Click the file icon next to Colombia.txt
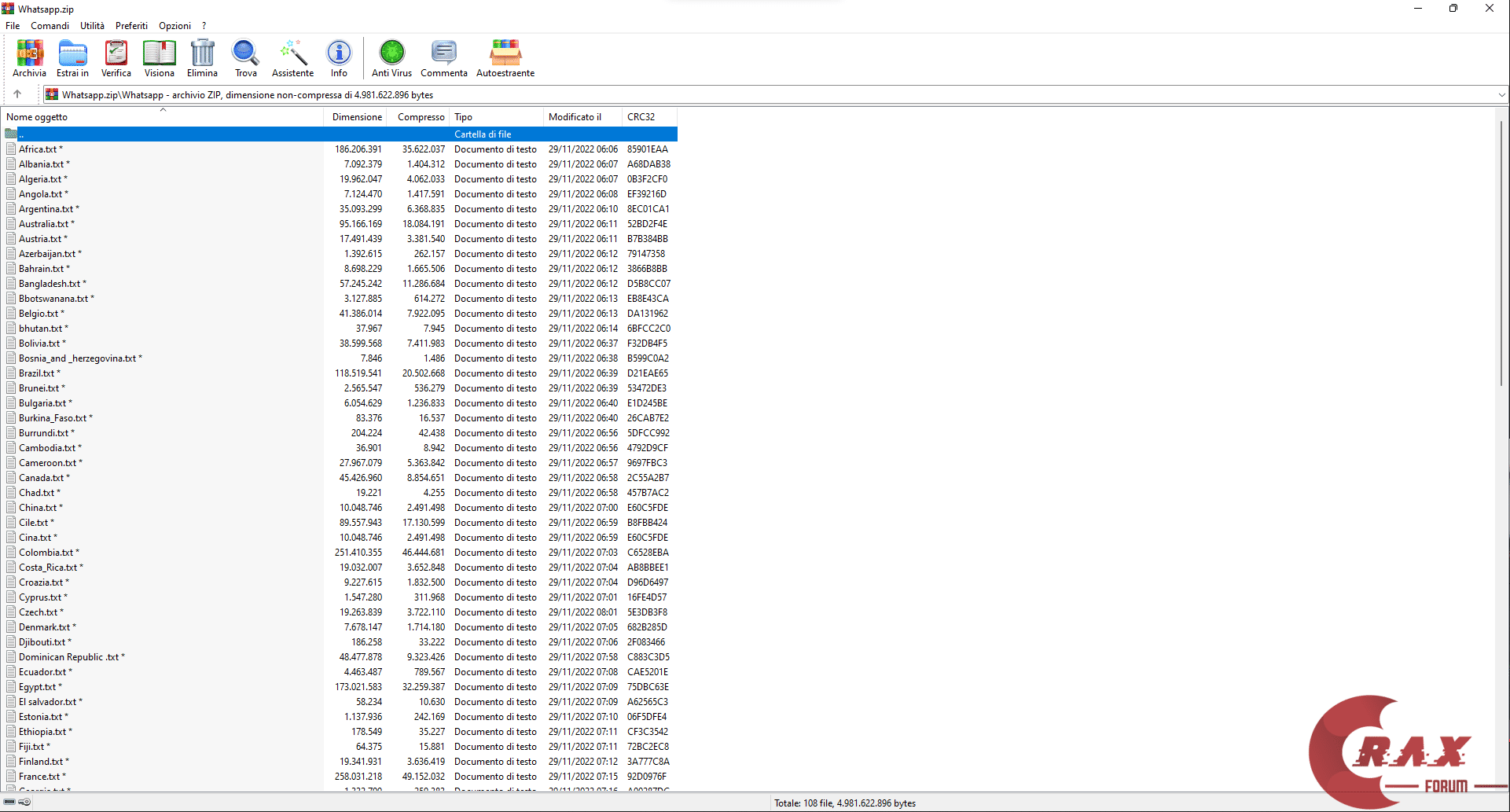1510x812 pixels. (11, 553)
